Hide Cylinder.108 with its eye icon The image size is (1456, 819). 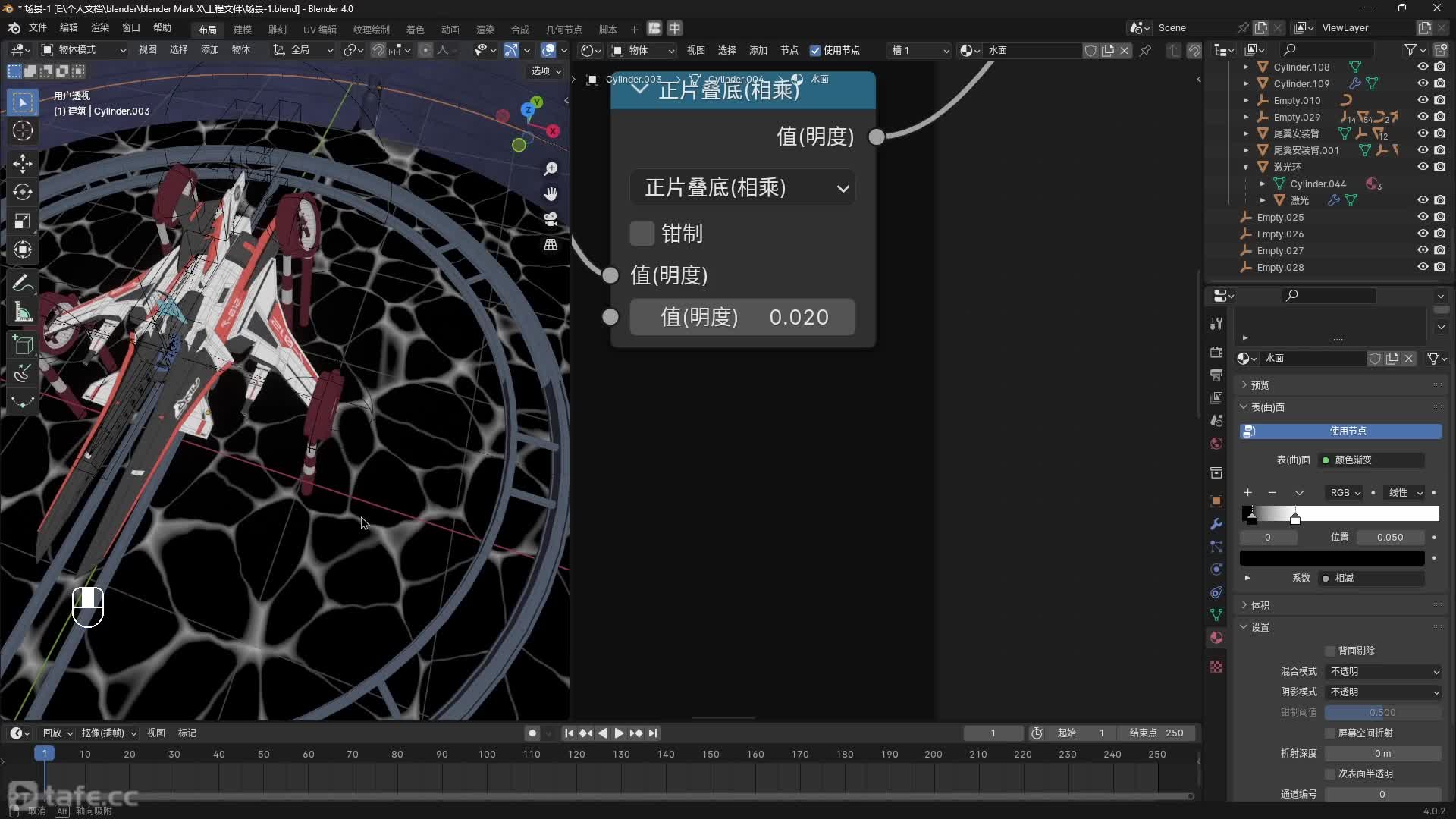click(x=1423, y=67)
